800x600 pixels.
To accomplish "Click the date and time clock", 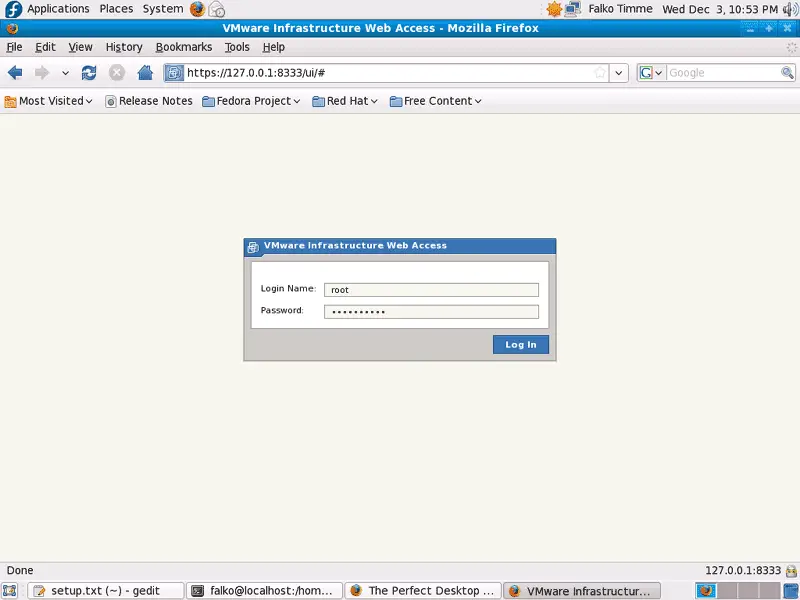I will [720, 9].
